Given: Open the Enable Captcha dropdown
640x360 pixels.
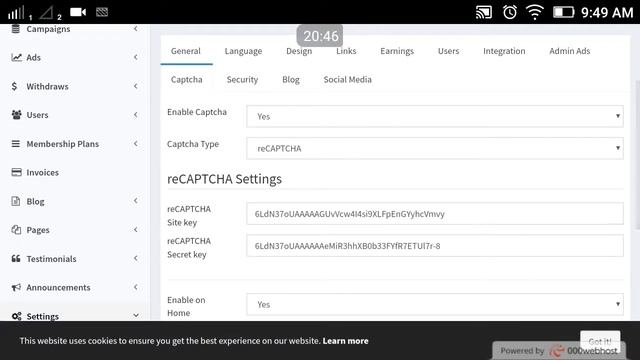Looking at the screenshot, I should tap(435, 116).
